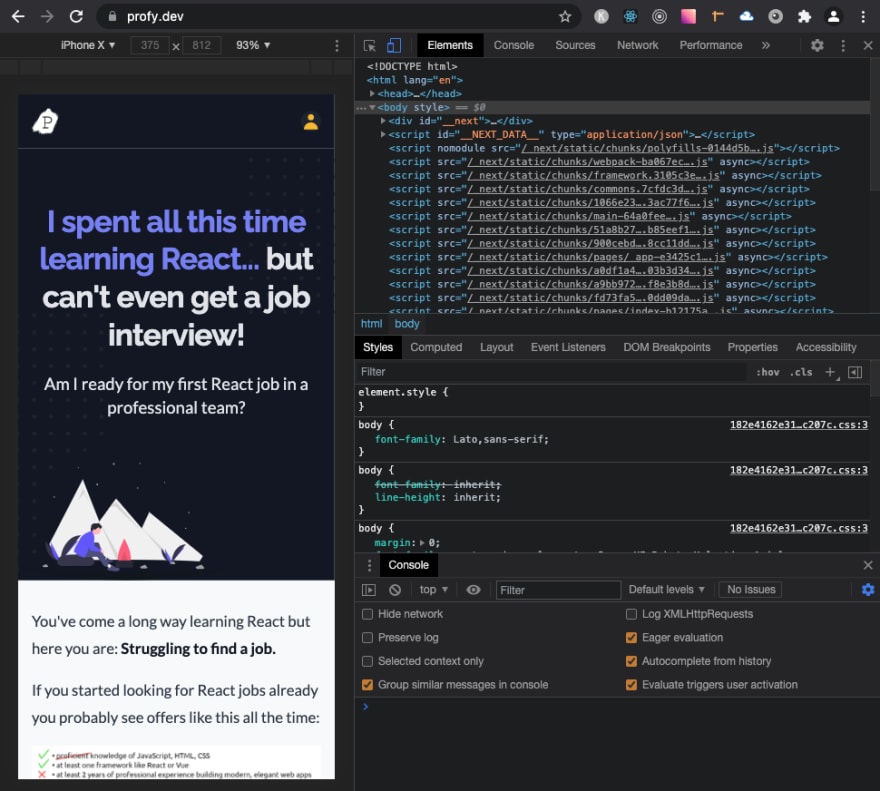Disable Autocomplete from history checkbox

point(631,661)
